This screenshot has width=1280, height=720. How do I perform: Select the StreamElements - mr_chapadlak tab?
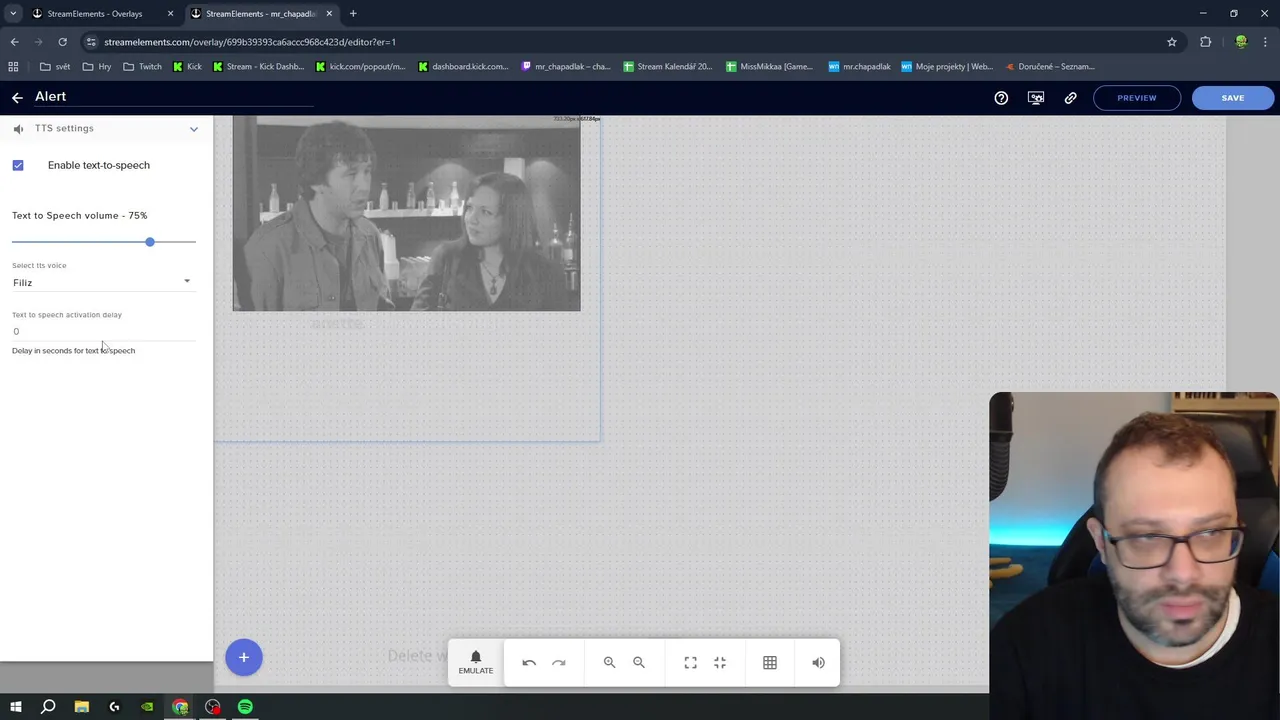[x=260, y=14]
